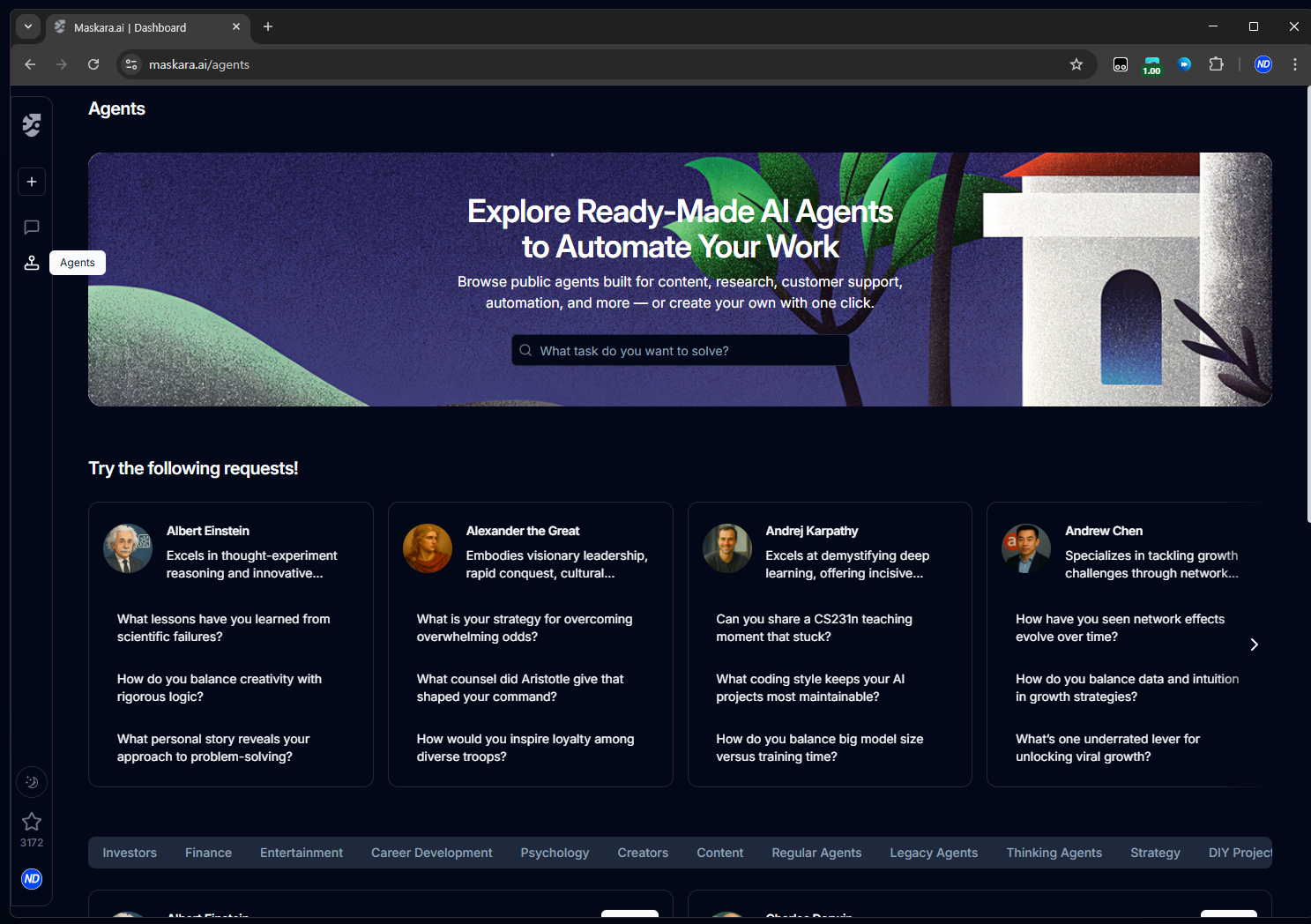Select the Content category tab
The height and width of the screenshot is (924, 1311).
720,853
